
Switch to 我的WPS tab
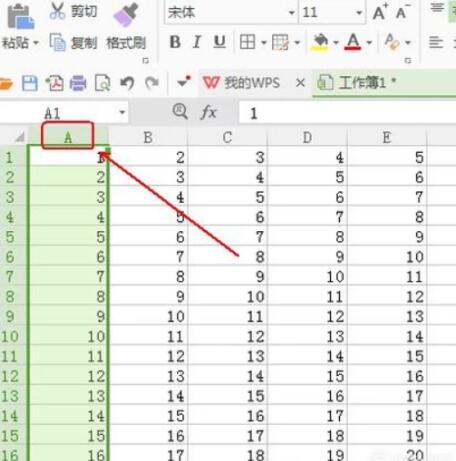click(241, 83)
